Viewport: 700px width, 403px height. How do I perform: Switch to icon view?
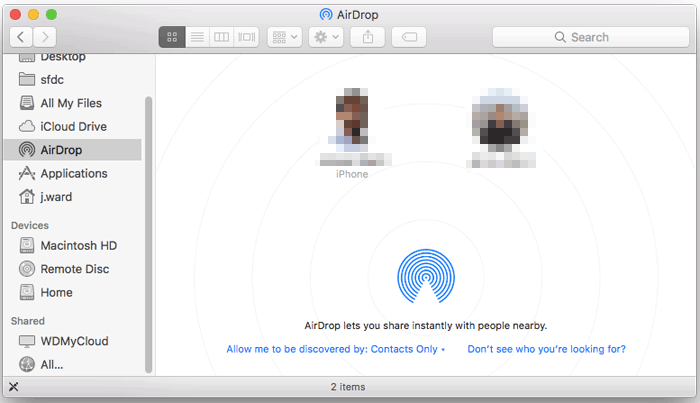click(x=172, y=37)
